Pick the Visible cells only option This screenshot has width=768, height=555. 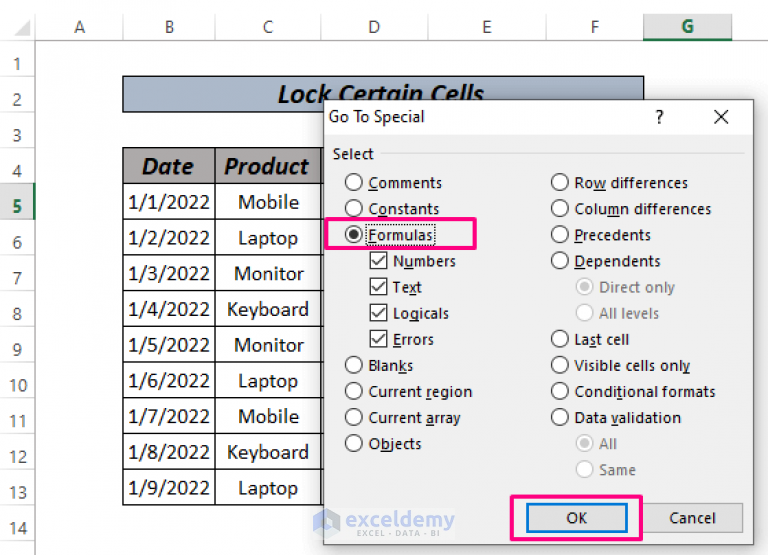click(x=560, y=366)
